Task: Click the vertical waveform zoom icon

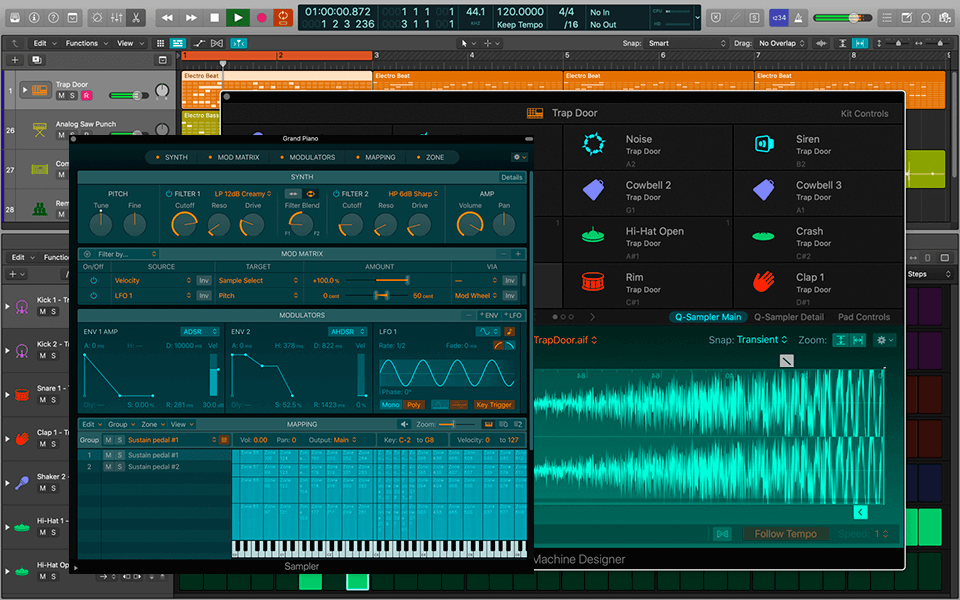Action: (840, 339)
